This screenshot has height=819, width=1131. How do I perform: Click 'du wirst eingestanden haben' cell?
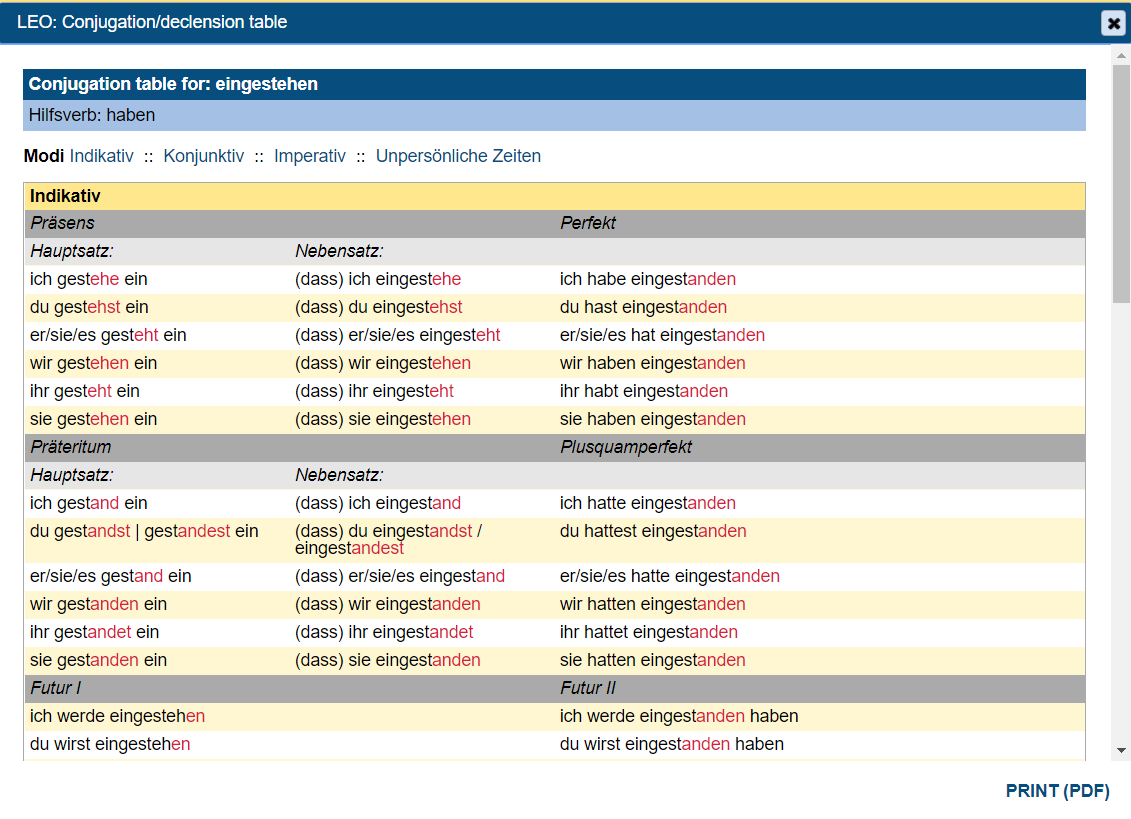click(672, 744)
